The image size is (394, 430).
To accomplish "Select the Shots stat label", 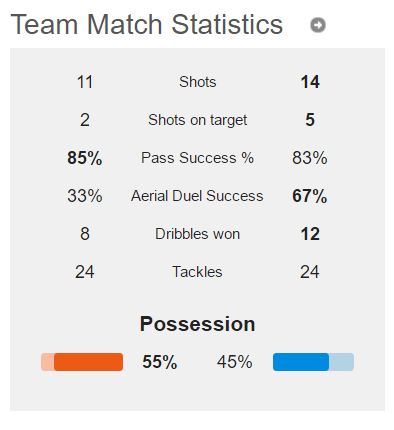I will click(198, 82).
